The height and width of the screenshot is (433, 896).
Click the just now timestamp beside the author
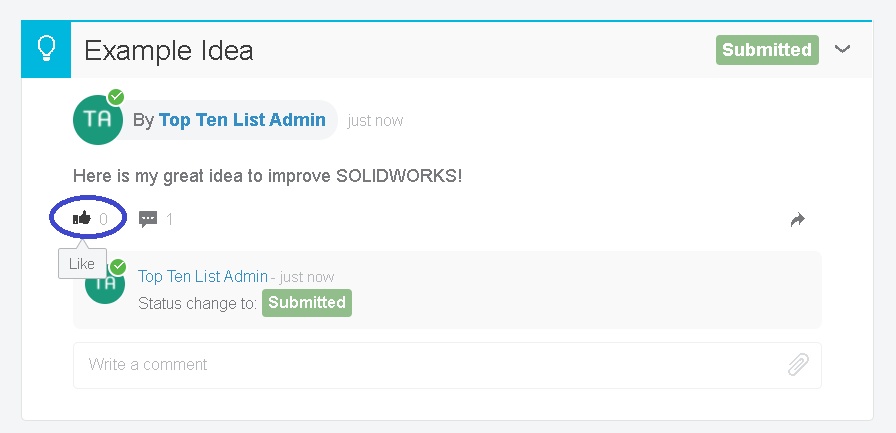(375, 121)
